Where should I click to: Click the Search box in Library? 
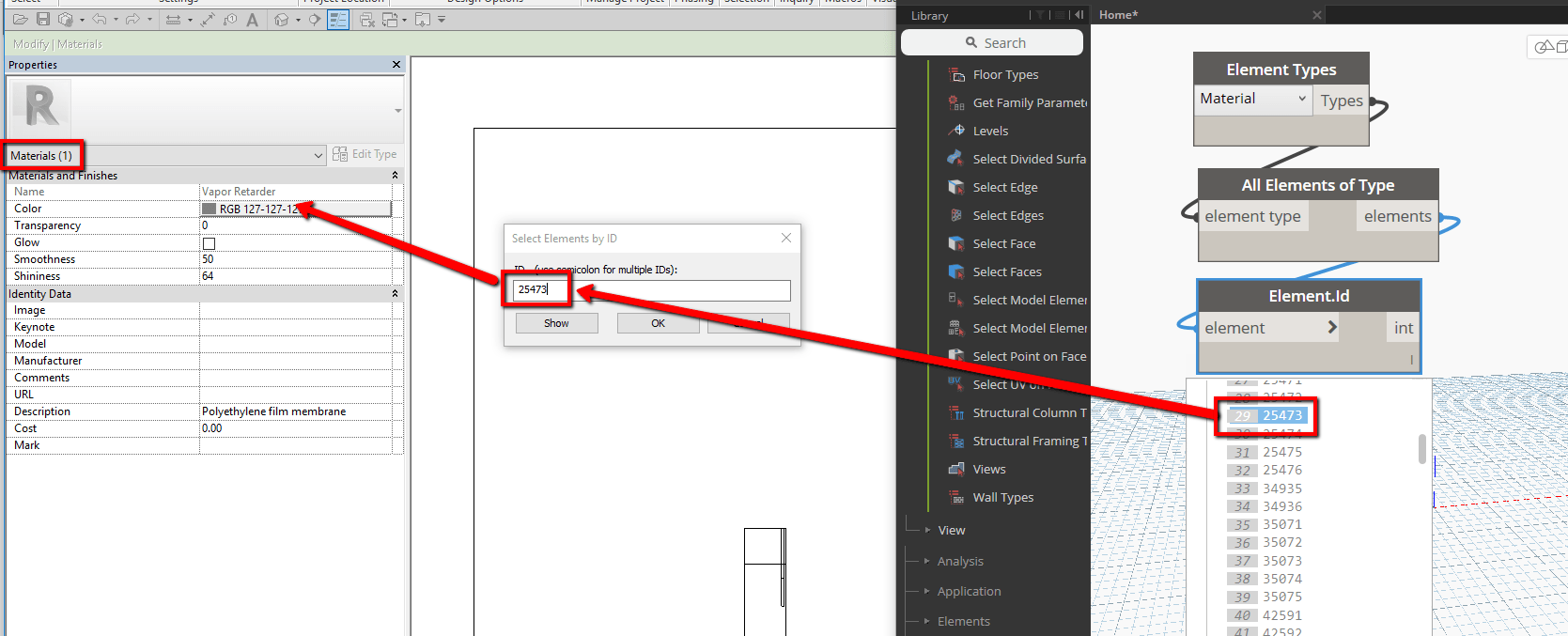(x=992, y=42)
